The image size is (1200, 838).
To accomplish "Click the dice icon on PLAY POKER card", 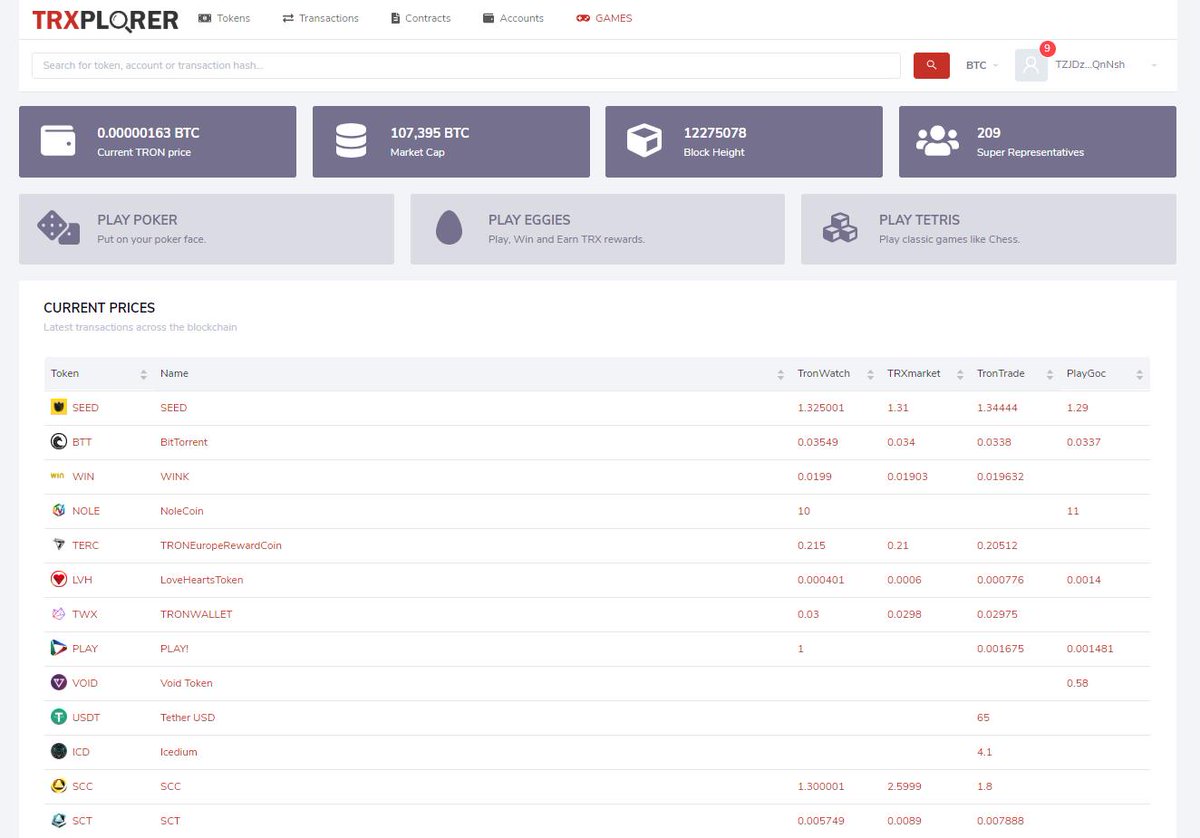I will [58, 228].
